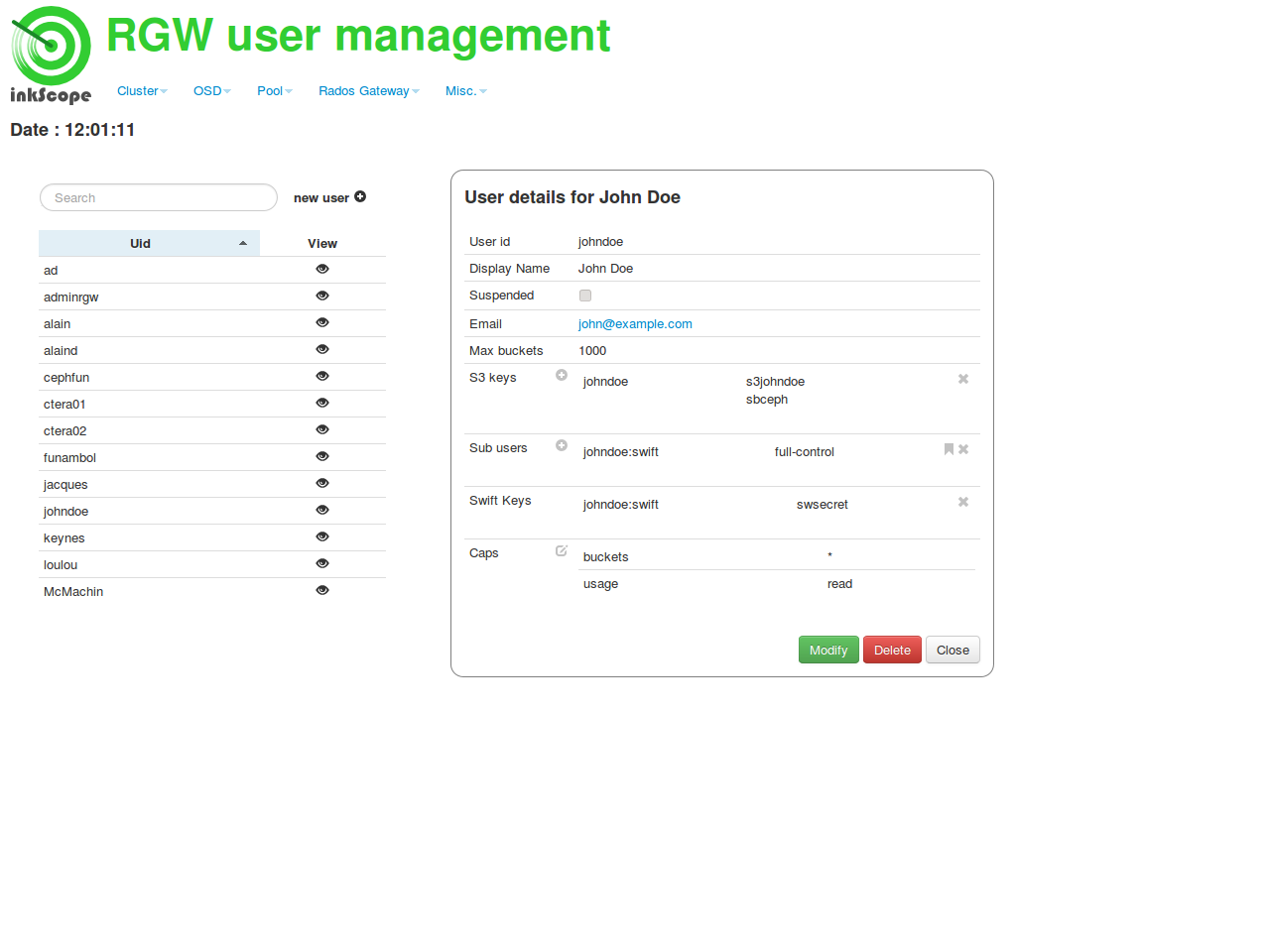Screen dimensions: 1270x952
Task: Expand the Rados Gateway menu
Action: [369, 90]
